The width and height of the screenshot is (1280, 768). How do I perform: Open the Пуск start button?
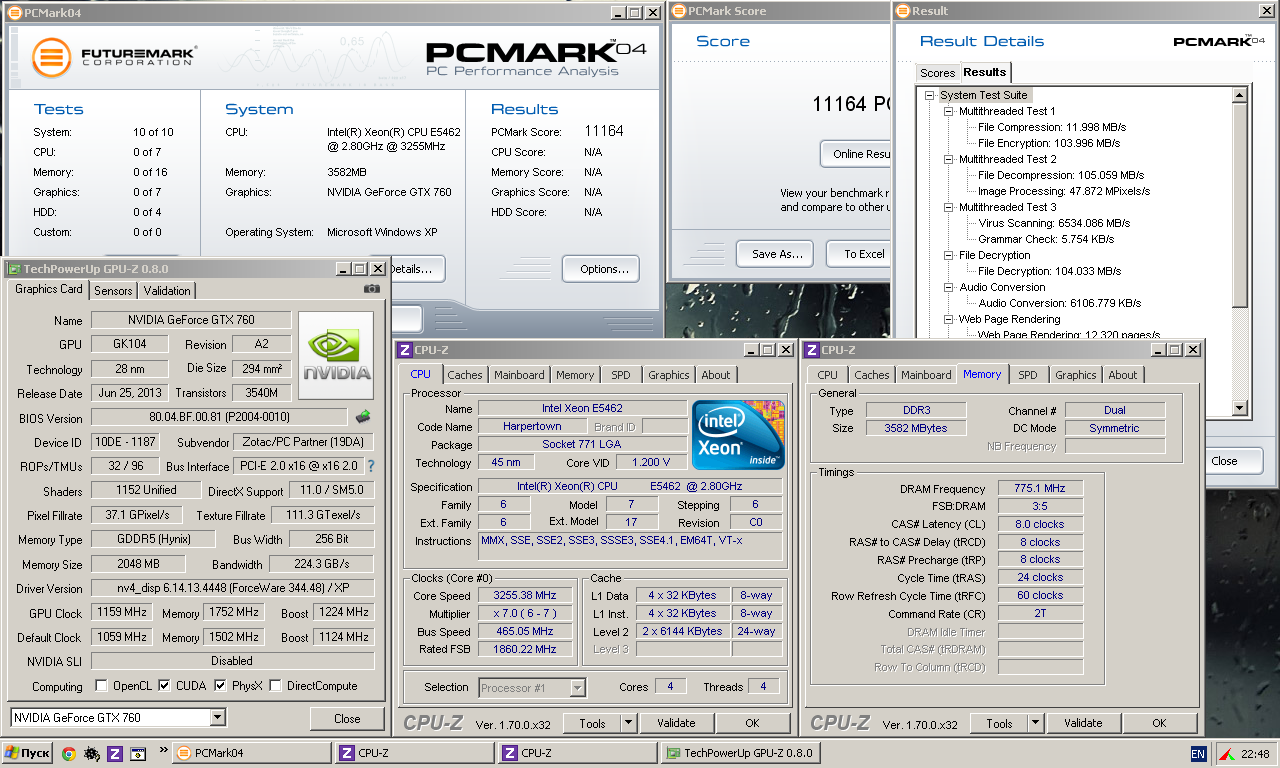(x=27, y=753)
